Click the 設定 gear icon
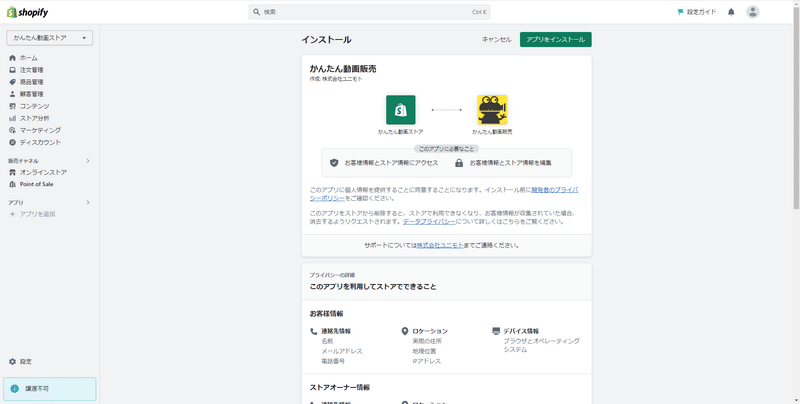The width and height of the screenshot is (800, 404). (13, 361)
